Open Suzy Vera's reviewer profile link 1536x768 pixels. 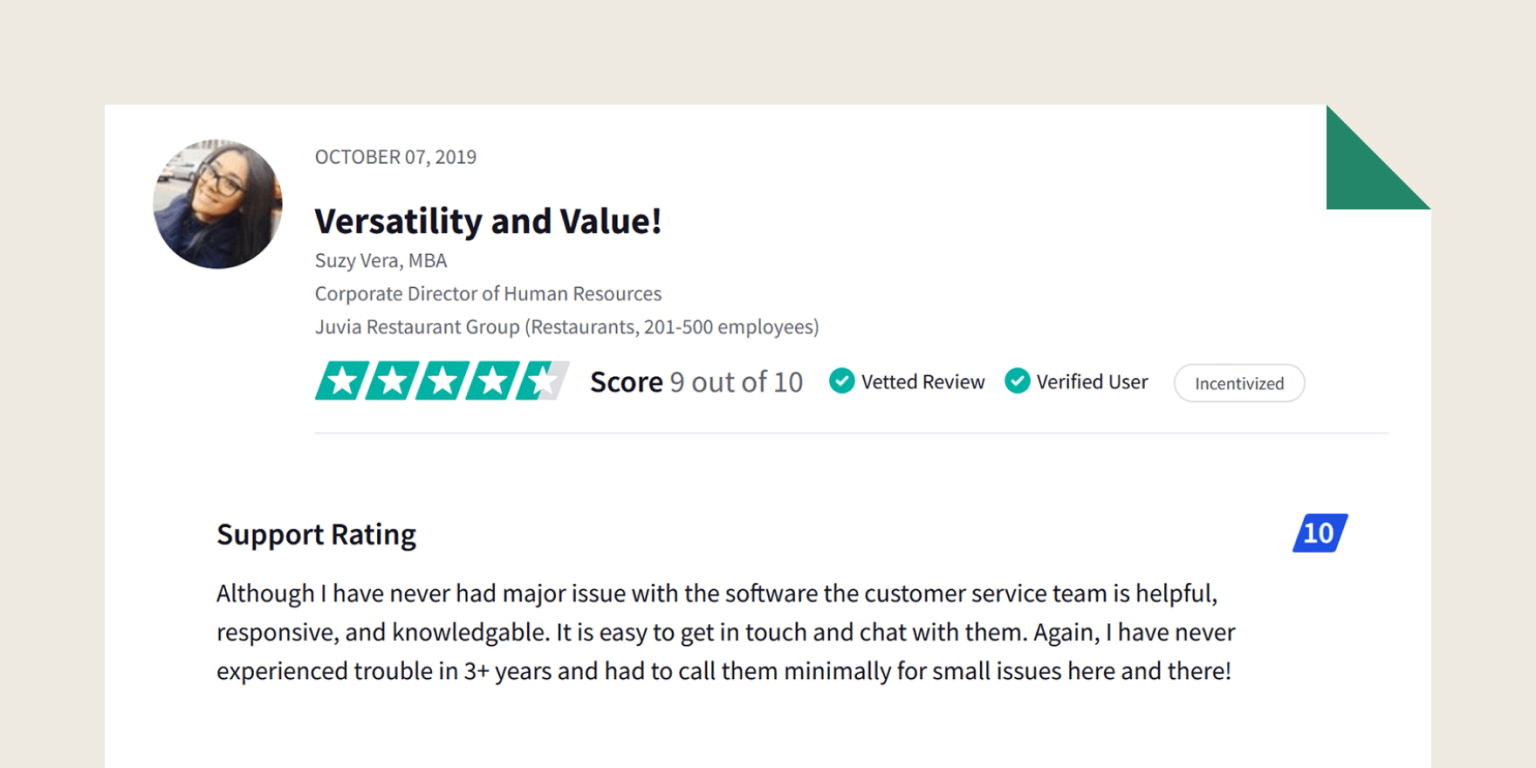381,260
